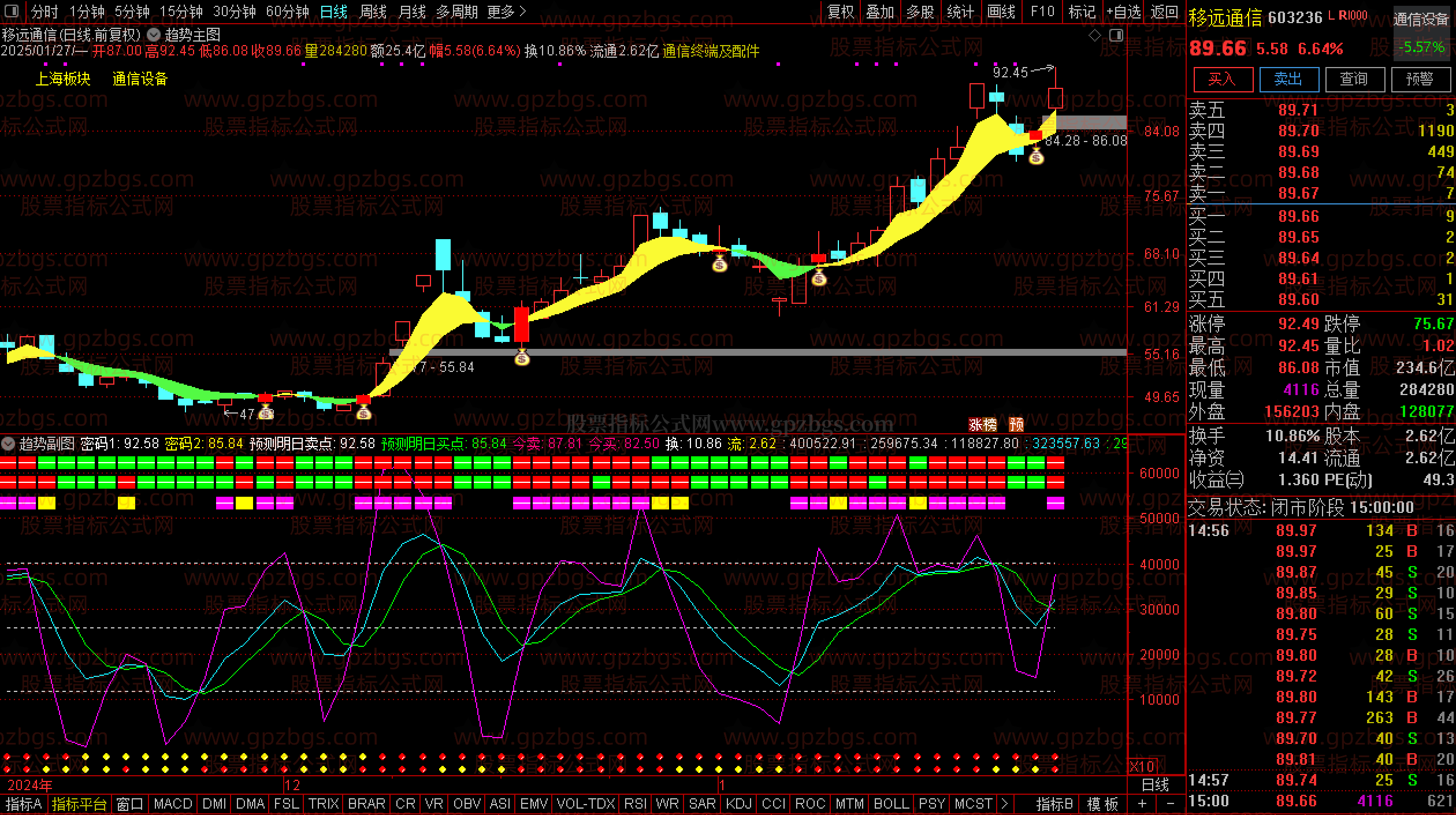
Task: Select the 日线 daily period tab
Action: (333, 11)
